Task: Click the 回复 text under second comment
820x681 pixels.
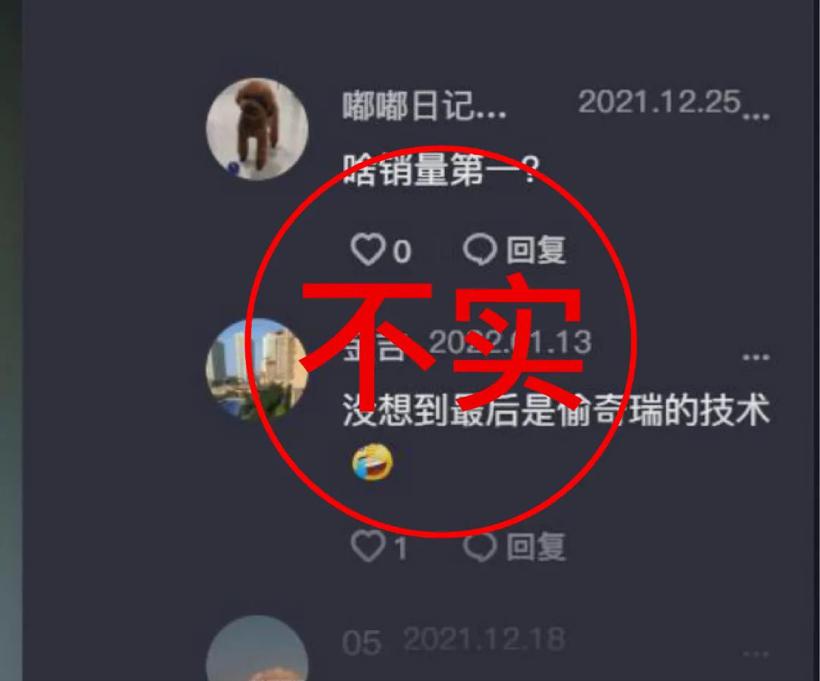Action: pyautogui.click(x=536, y=547)
